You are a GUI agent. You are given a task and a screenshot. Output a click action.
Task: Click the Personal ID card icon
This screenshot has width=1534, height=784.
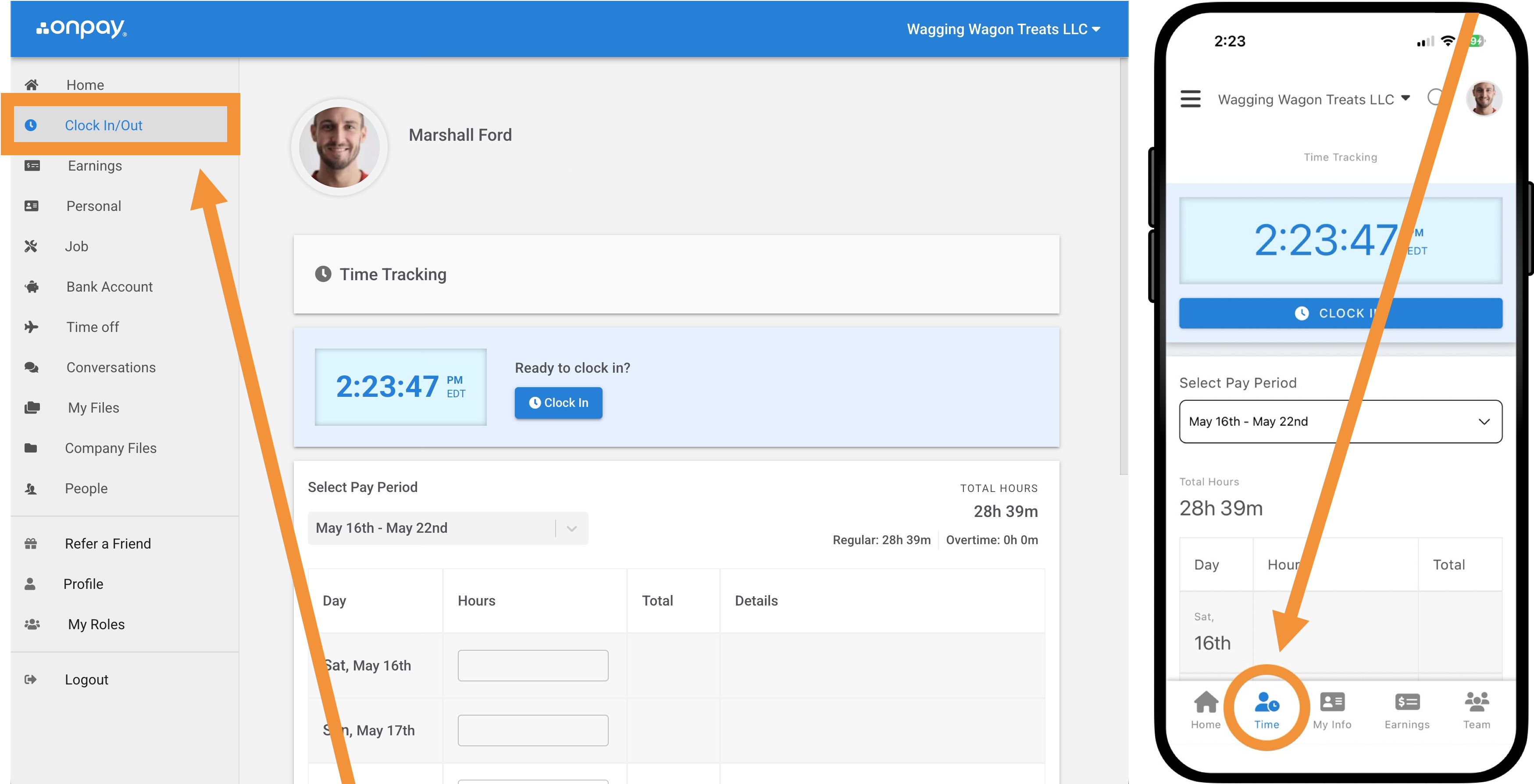[32, 206]
